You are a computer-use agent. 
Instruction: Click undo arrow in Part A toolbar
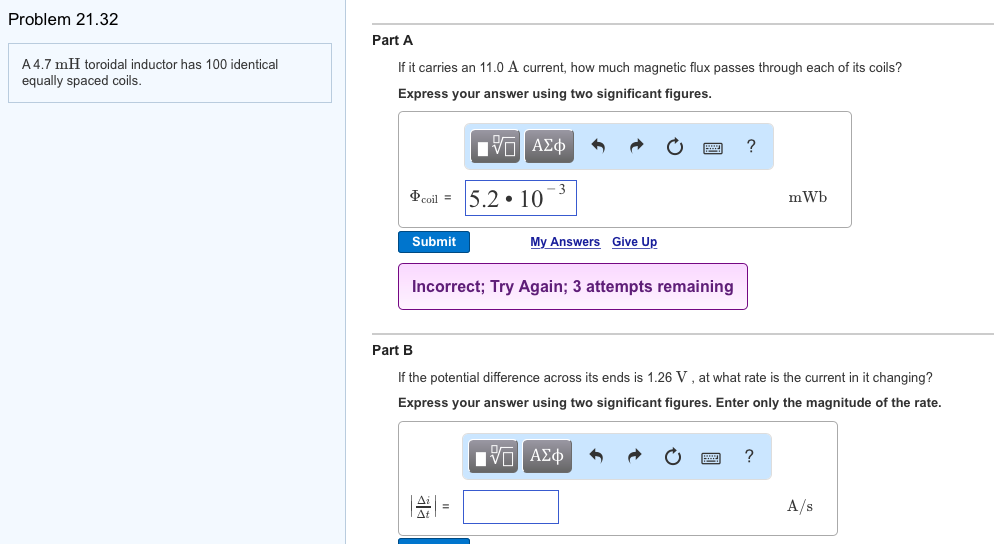[599, 147]
